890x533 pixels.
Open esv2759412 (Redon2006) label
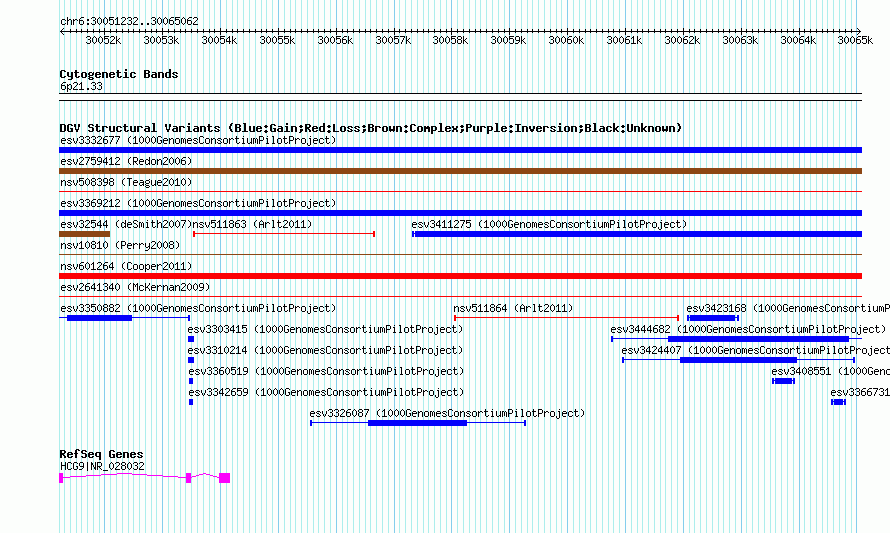point(126,161)
